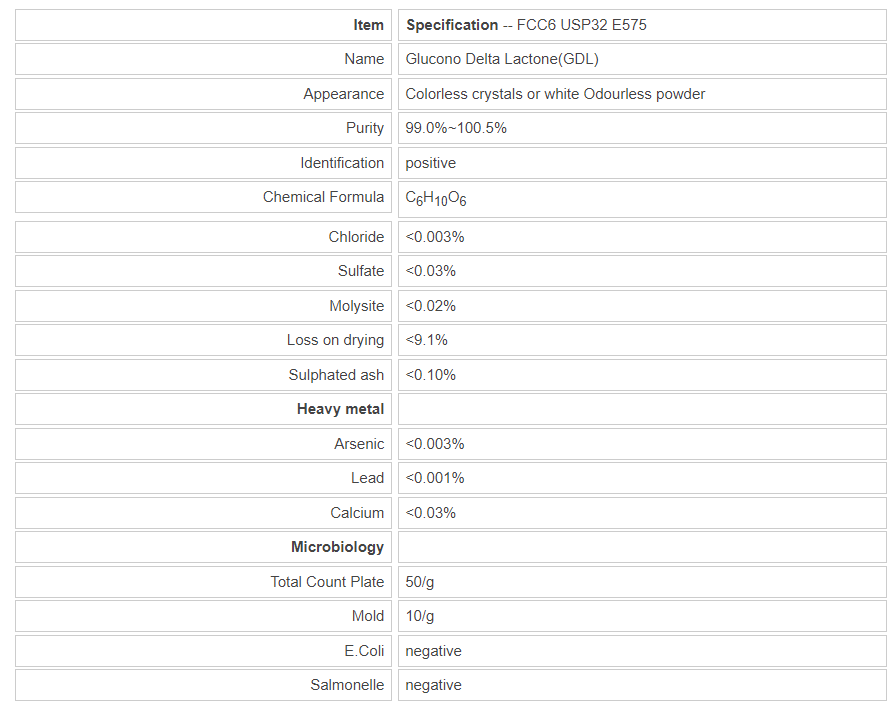Click the Item header cell

click(368, 25)
